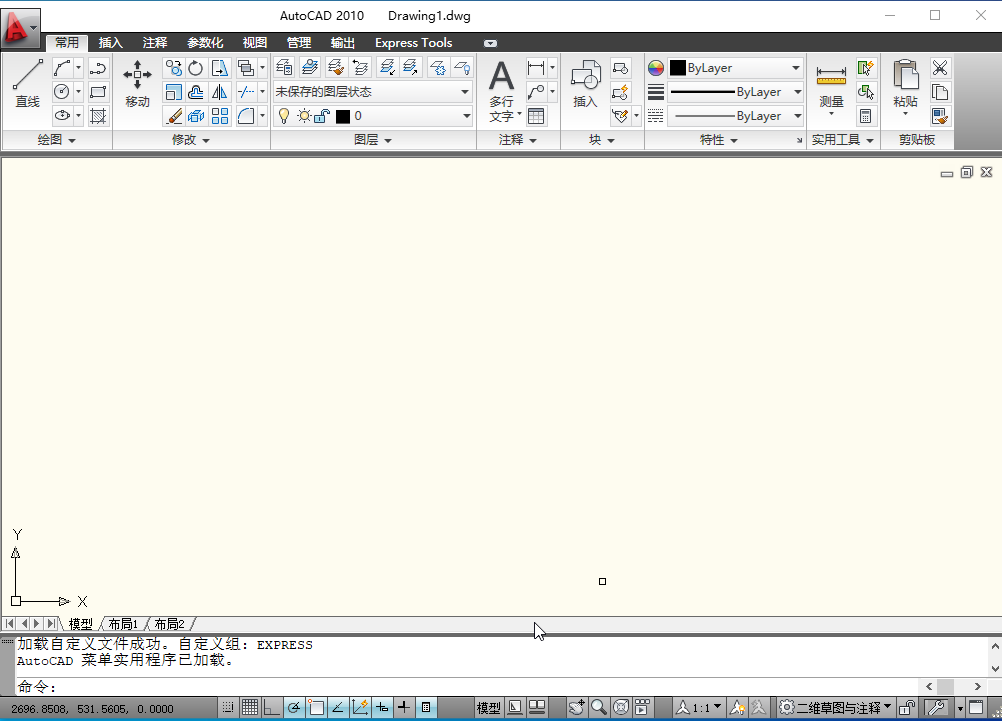Screen dimensions: 1002x721
Task: Click the 模型 button in the status bar
Action: 488,707
